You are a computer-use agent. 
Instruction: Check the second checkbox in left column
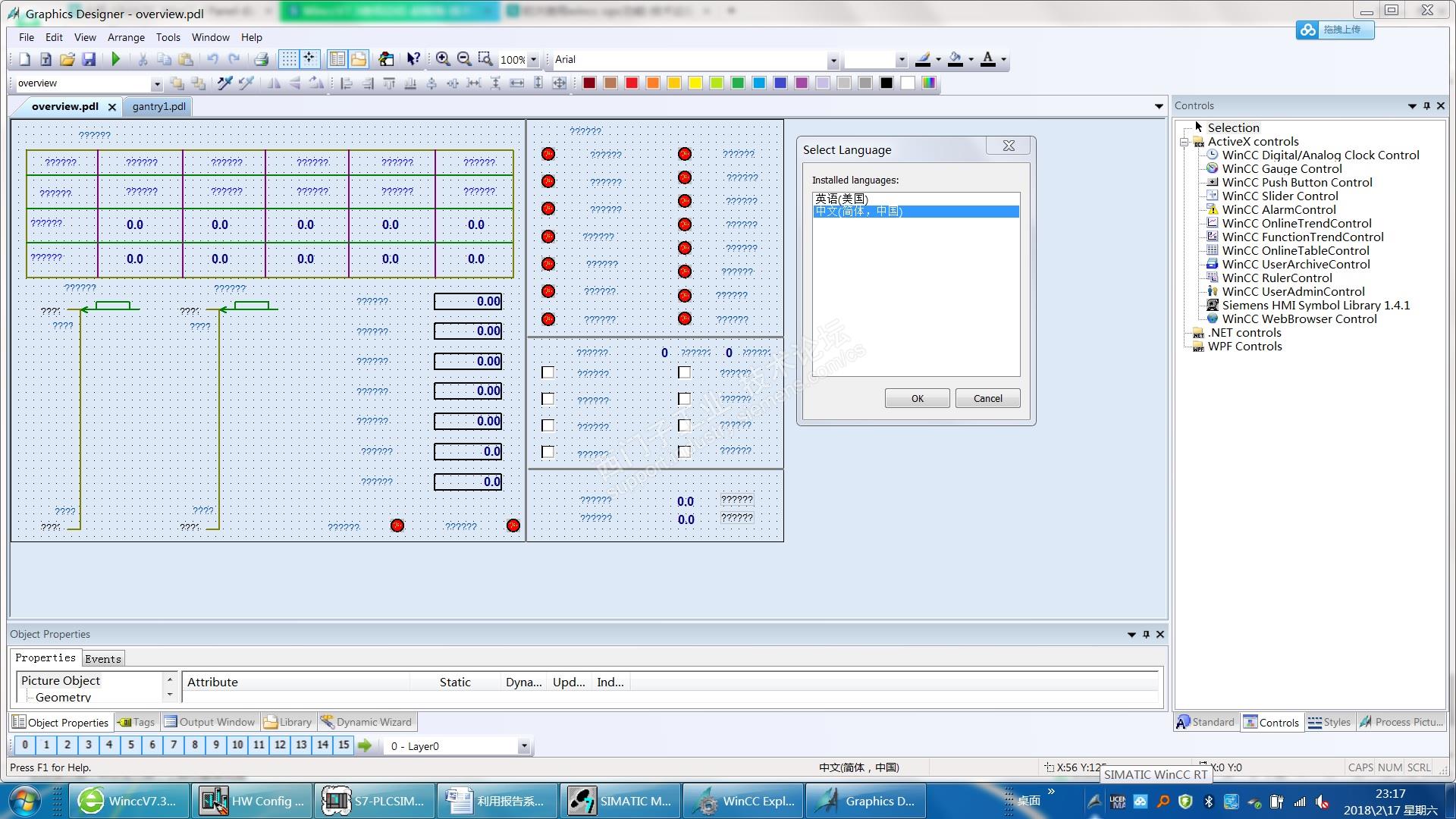coord(548,399)
